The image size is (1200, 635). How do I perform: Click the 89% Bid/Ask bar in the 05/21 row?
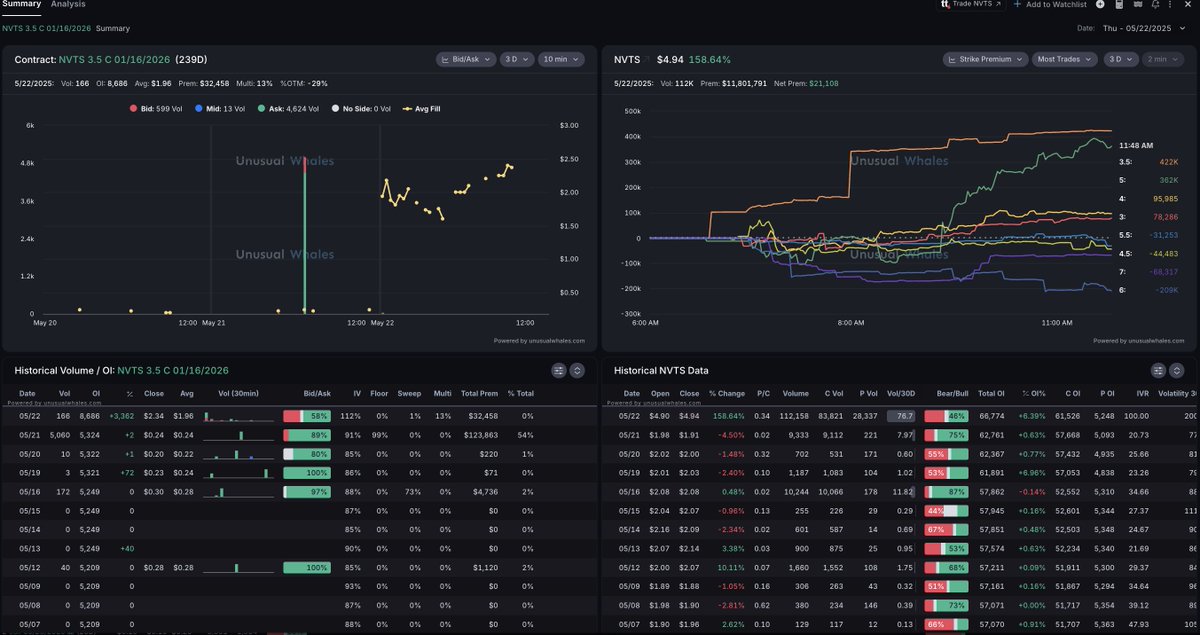tap(307, 435)
